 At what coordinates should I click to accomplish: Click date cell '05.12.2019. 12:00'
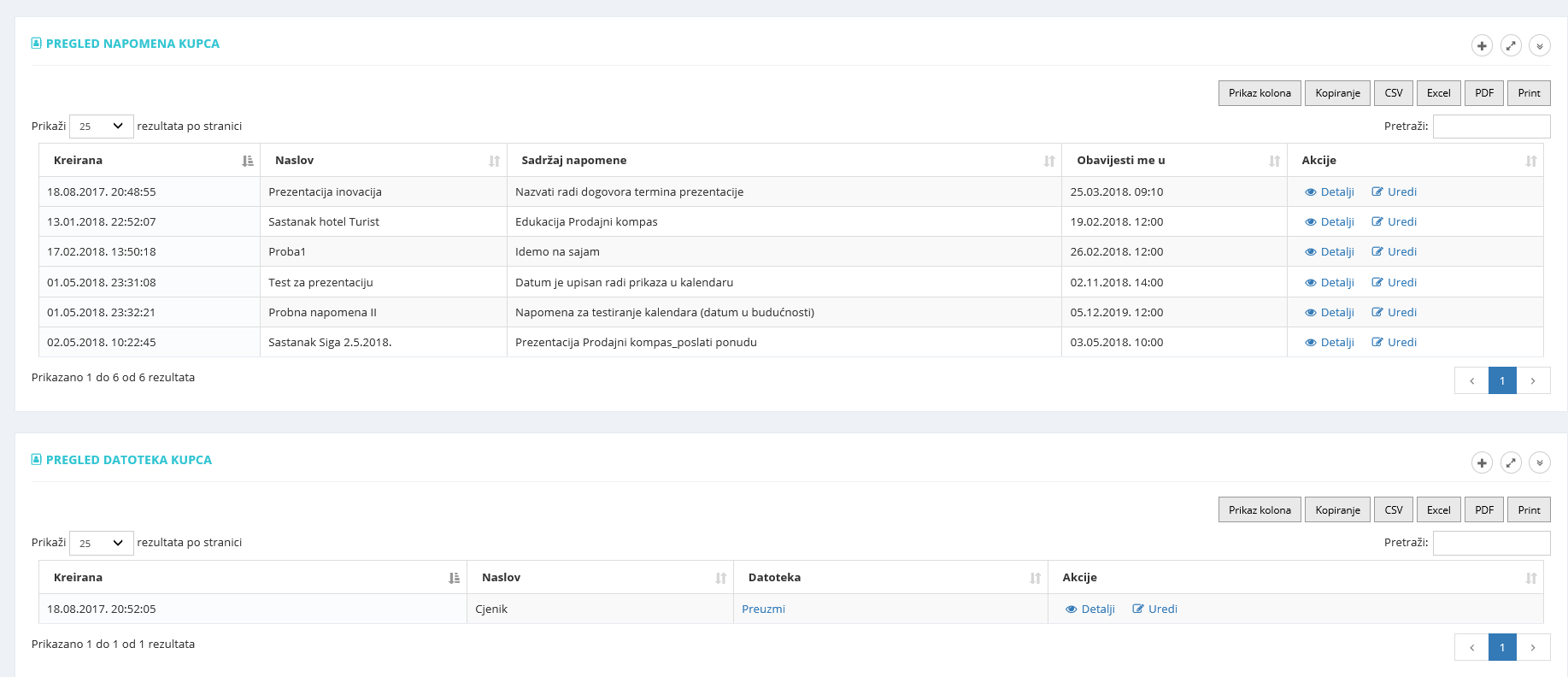(x=1175, y=313)
